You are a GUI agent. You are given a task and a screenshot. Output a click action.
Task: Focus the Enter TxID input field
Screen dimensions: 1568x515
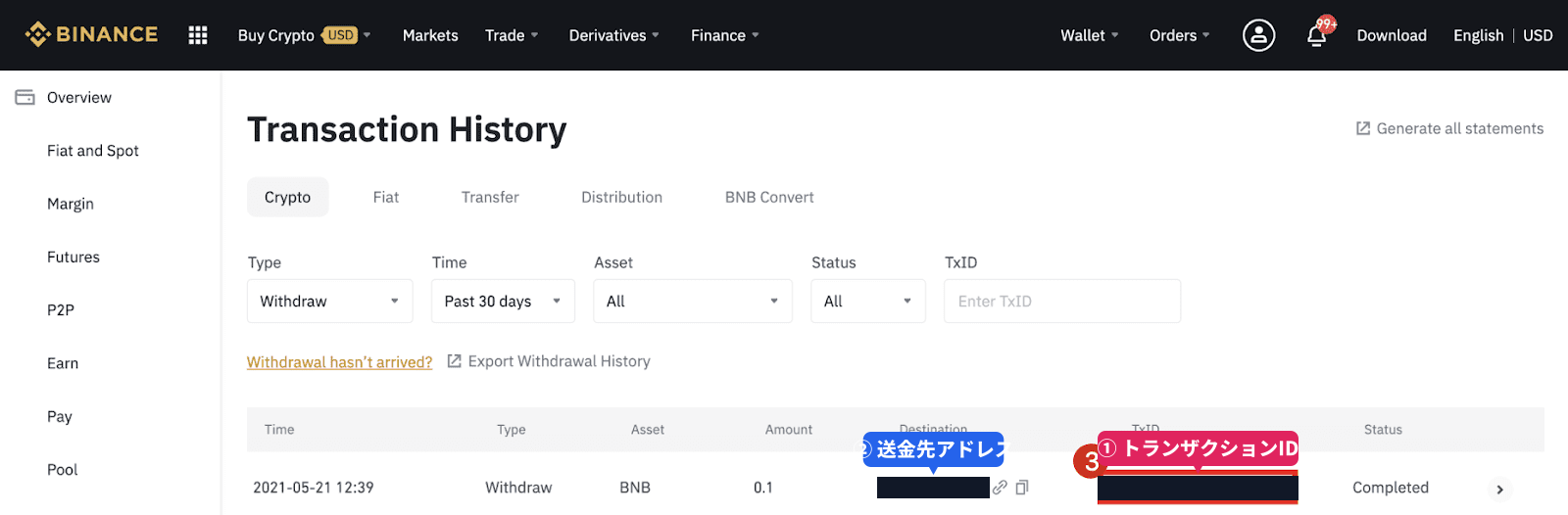coord(1062,301)
